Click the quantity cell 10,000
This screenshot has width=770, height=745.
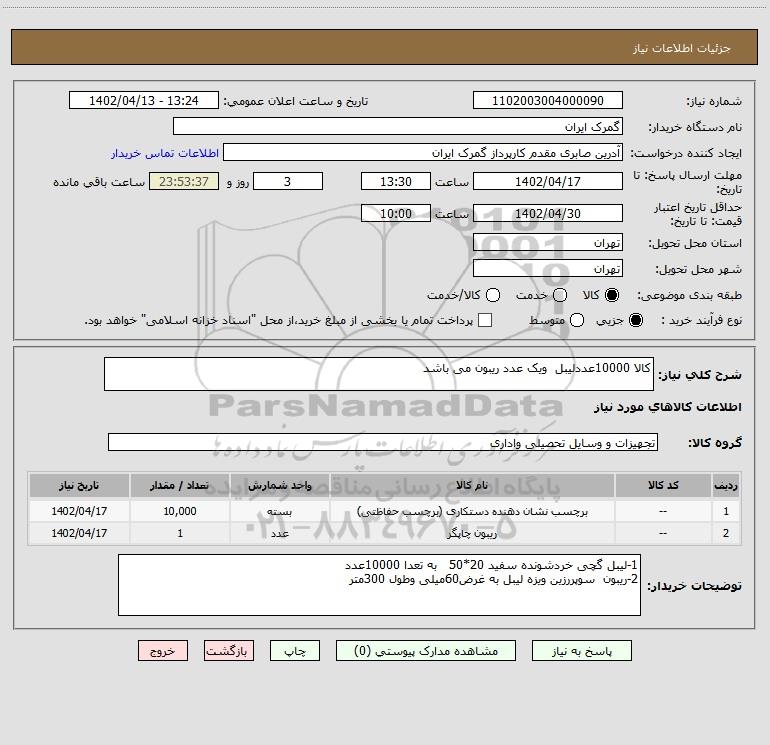click(180, 511)
